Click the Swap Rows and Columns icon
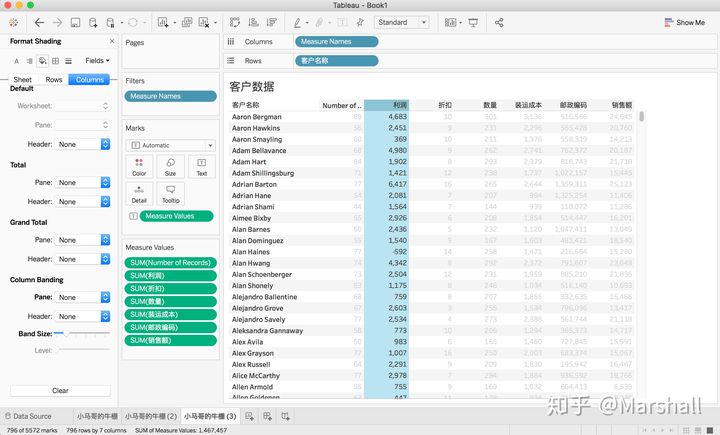 click(235, 23)
